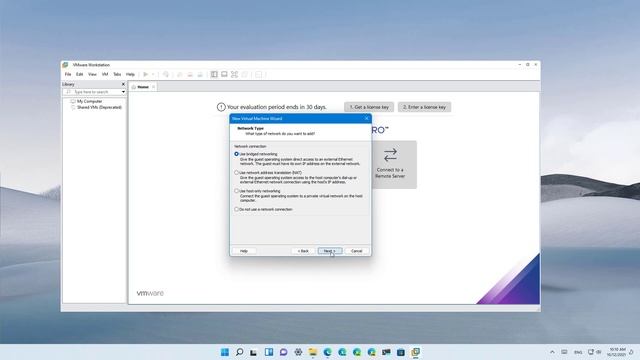Open the VM menu
This screenshot has width=640, height=360.
point(105,74)
